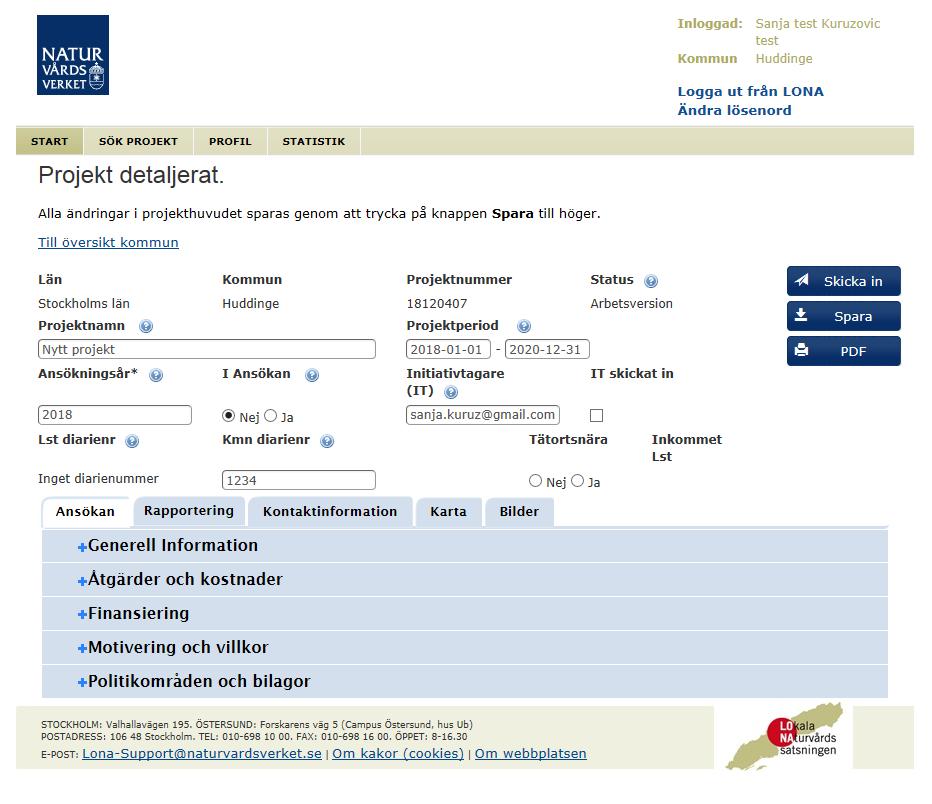Click the Initiativtagare email input field

point(483,415)
